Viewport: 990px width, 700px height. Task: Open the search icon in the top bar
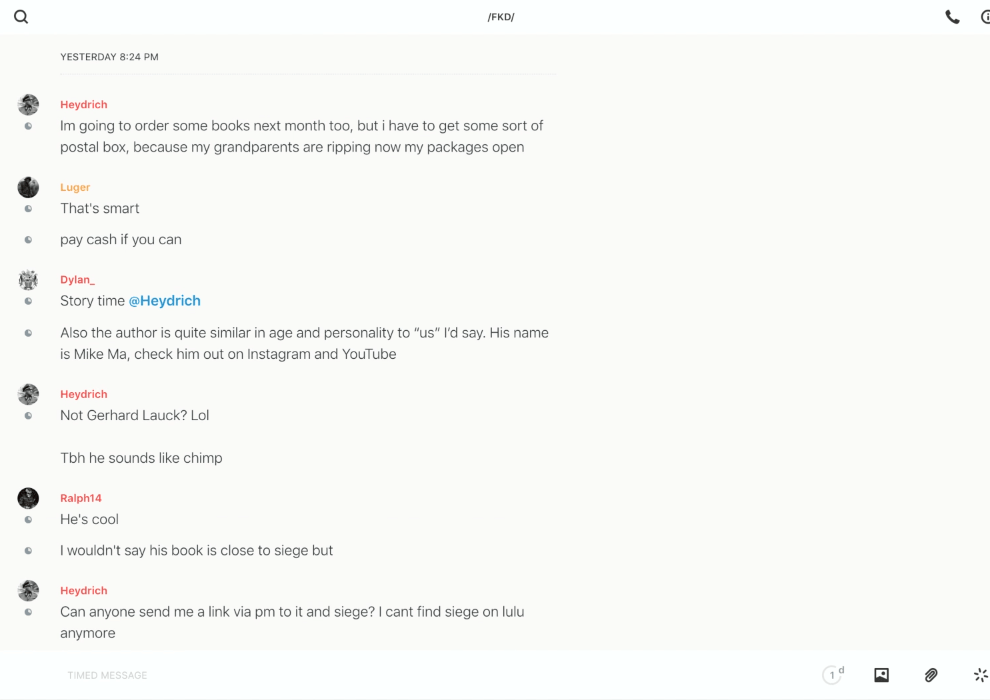click(x=21, y=17)
